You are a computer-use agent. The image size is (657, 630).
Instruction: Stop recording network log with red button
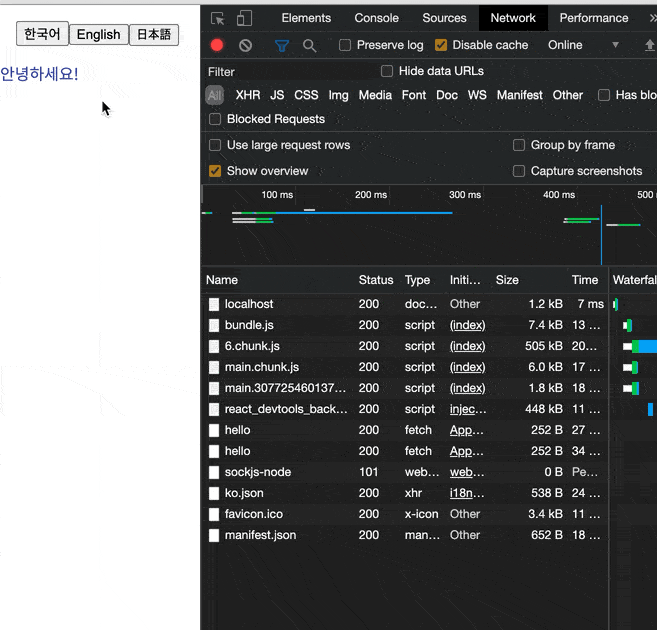coord(217,45)
